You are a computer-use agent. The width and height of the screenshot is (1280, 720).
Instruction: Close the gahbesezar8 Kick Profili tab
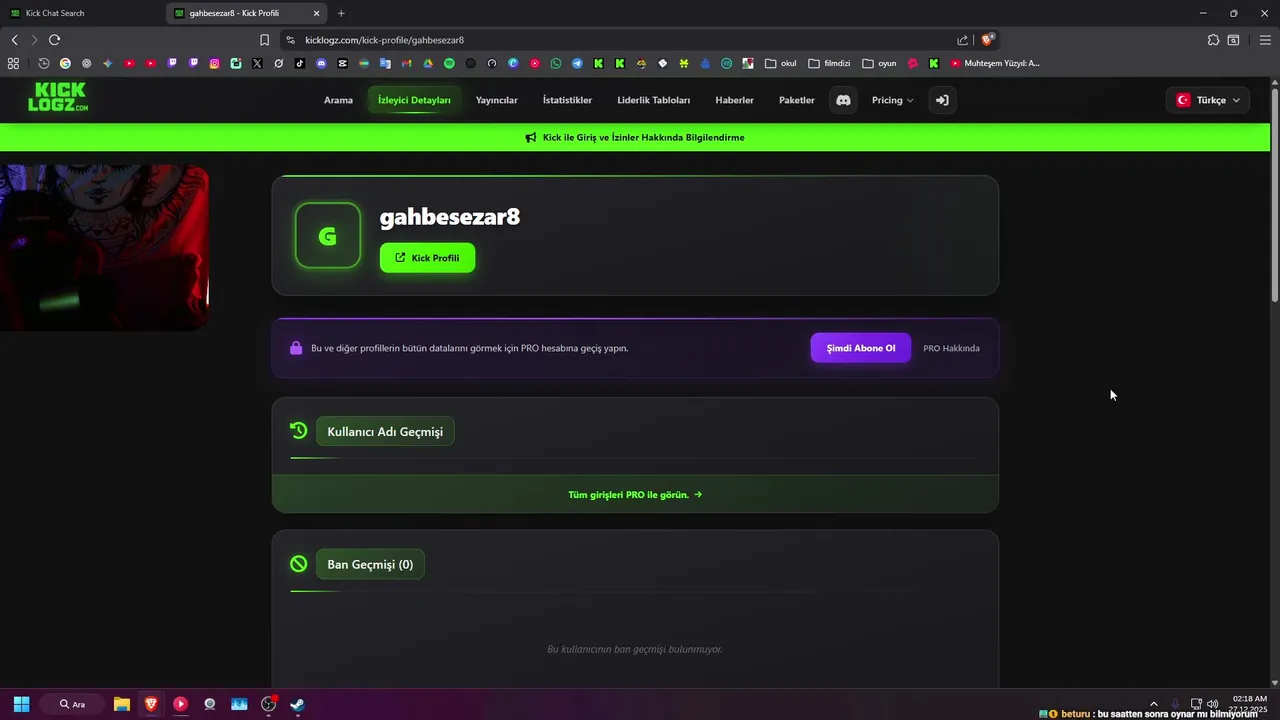[x=317, y=13]
